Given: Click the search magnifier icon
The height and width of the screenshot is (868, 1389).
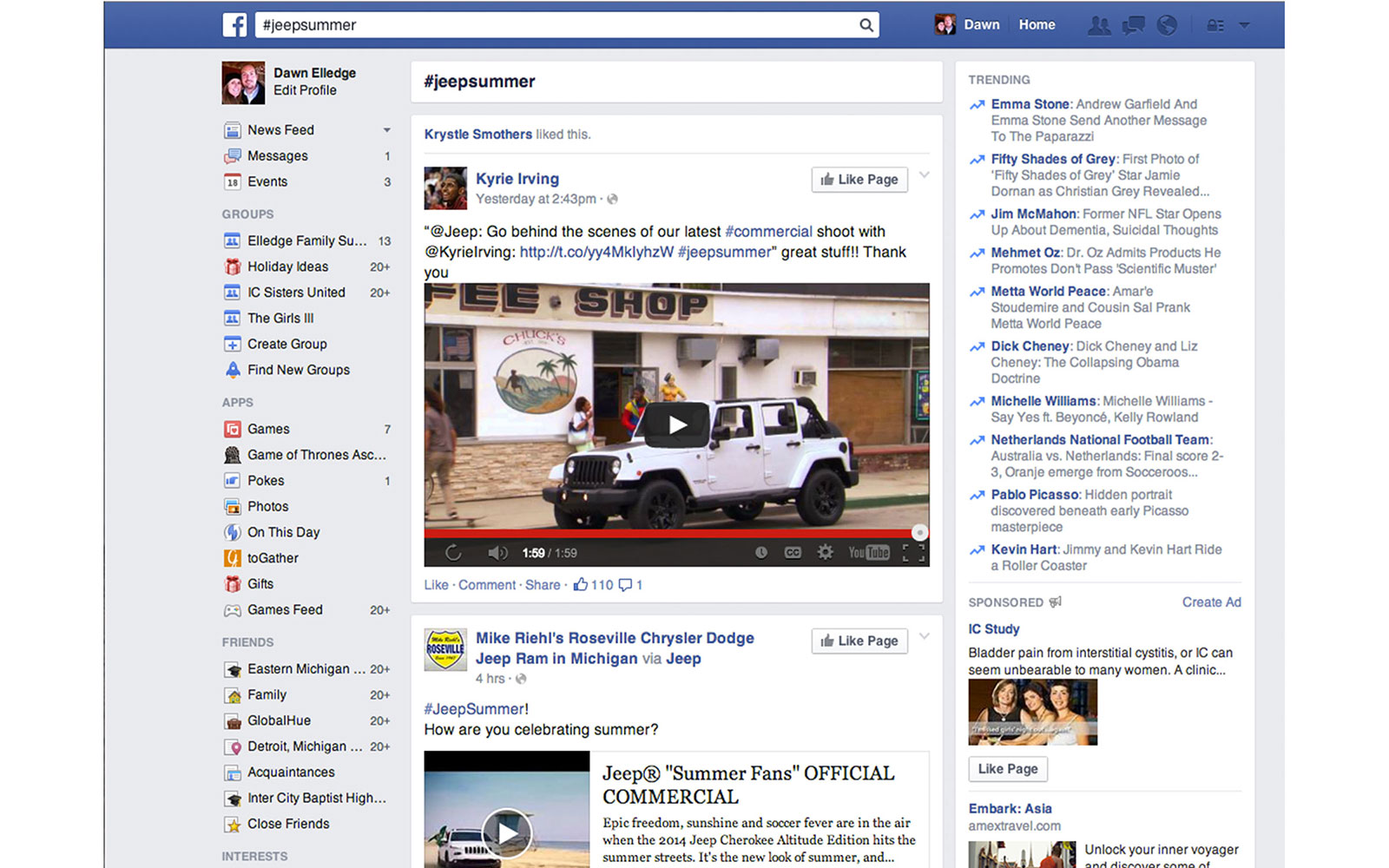Looking at the screenshot, I should [866, 25].
